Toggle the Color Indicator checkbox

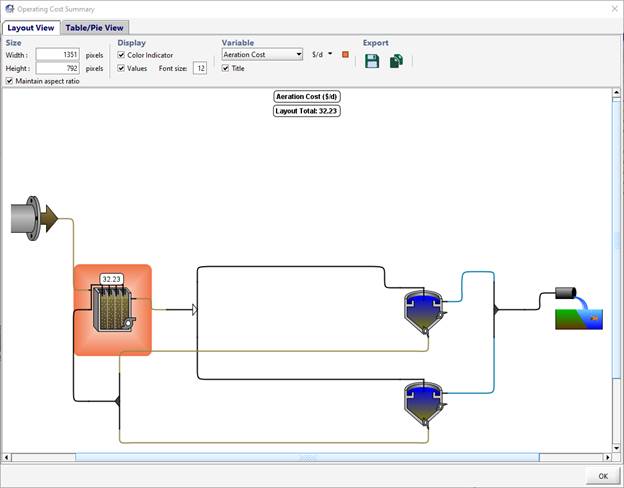121,55
